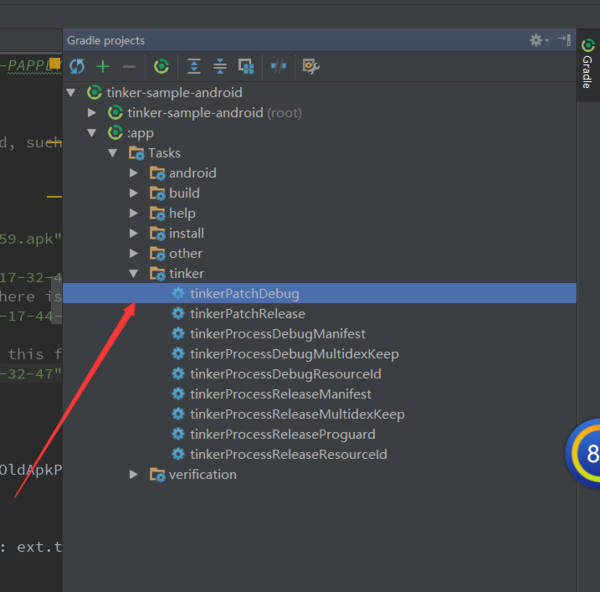The height and width of the screenshot is (592, 600).
Task: Click Gradle icon of tinker-sample-android (root)
Action: pos(115,113)
